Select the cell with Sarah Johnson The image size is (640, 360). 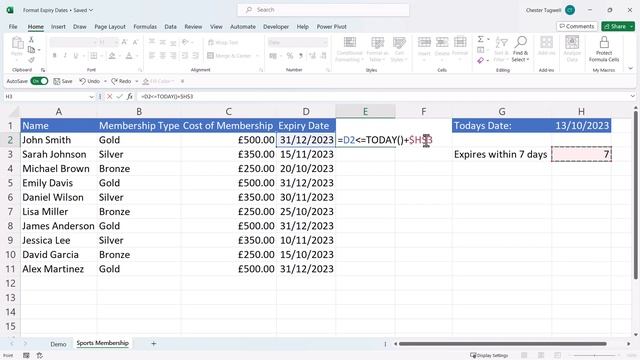(59, 154)
